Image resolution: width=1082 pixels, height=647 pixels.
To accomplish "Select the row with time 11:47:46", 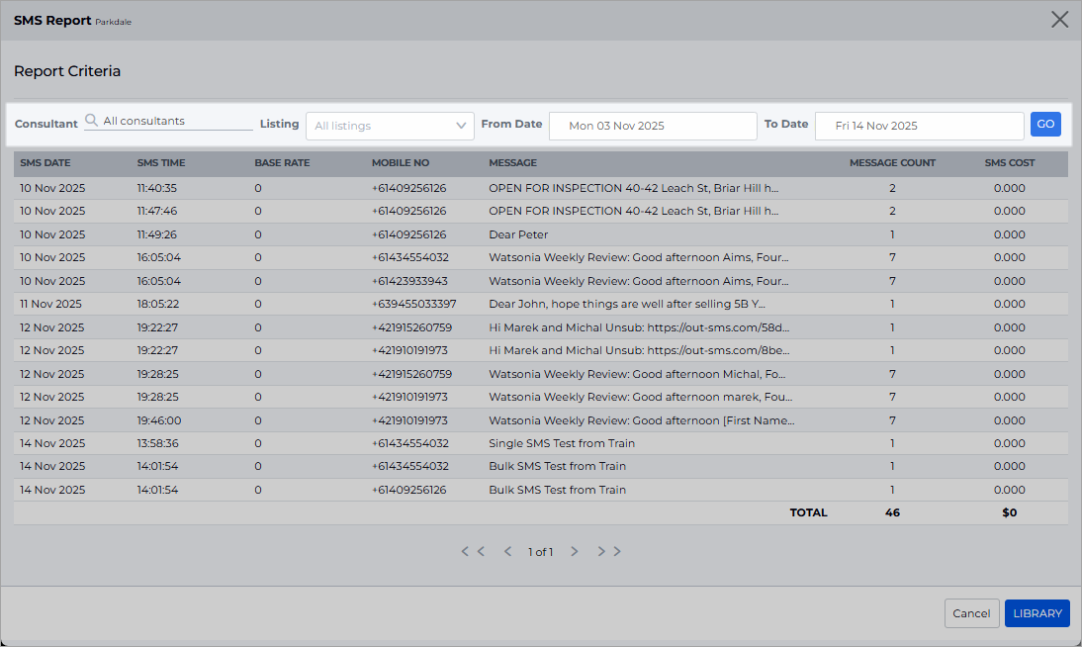I will point(540,211).
